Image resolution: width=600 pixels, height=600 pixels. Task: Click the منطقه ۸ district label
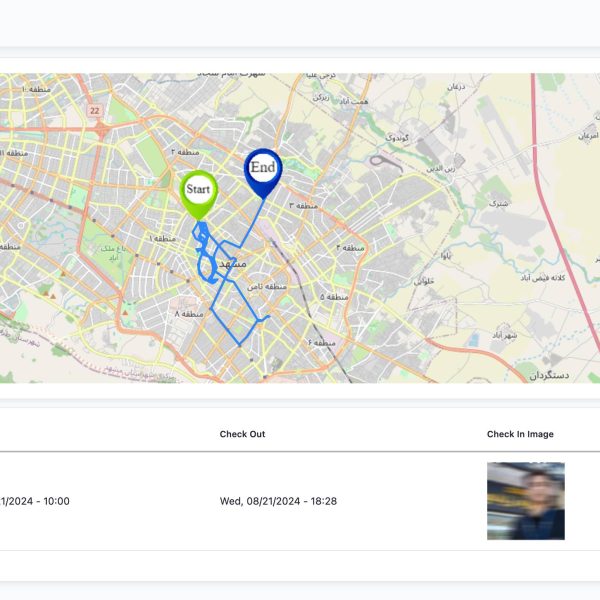click(188, 314)
